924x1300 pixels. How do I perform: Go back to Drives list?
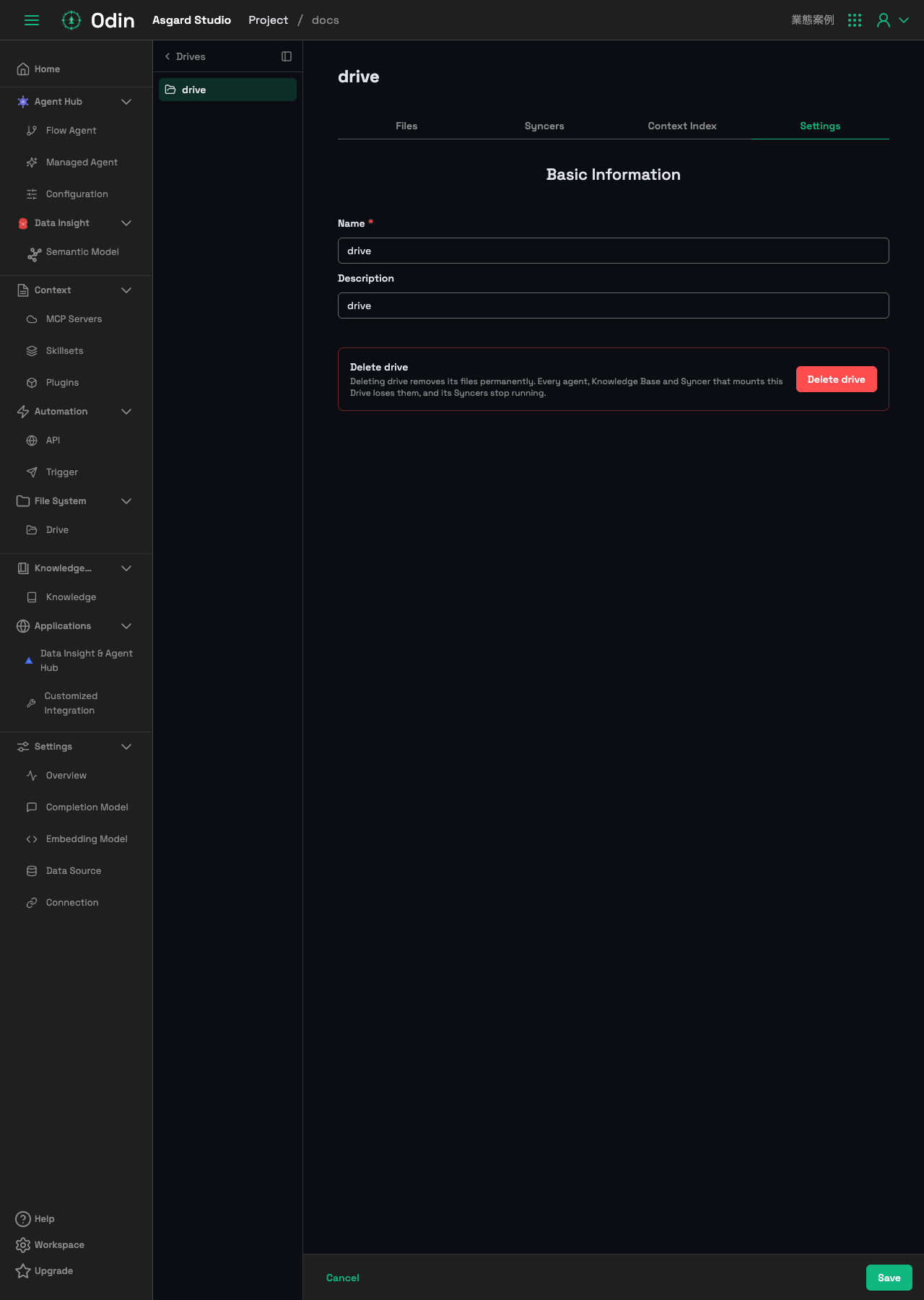coord(185,56)
